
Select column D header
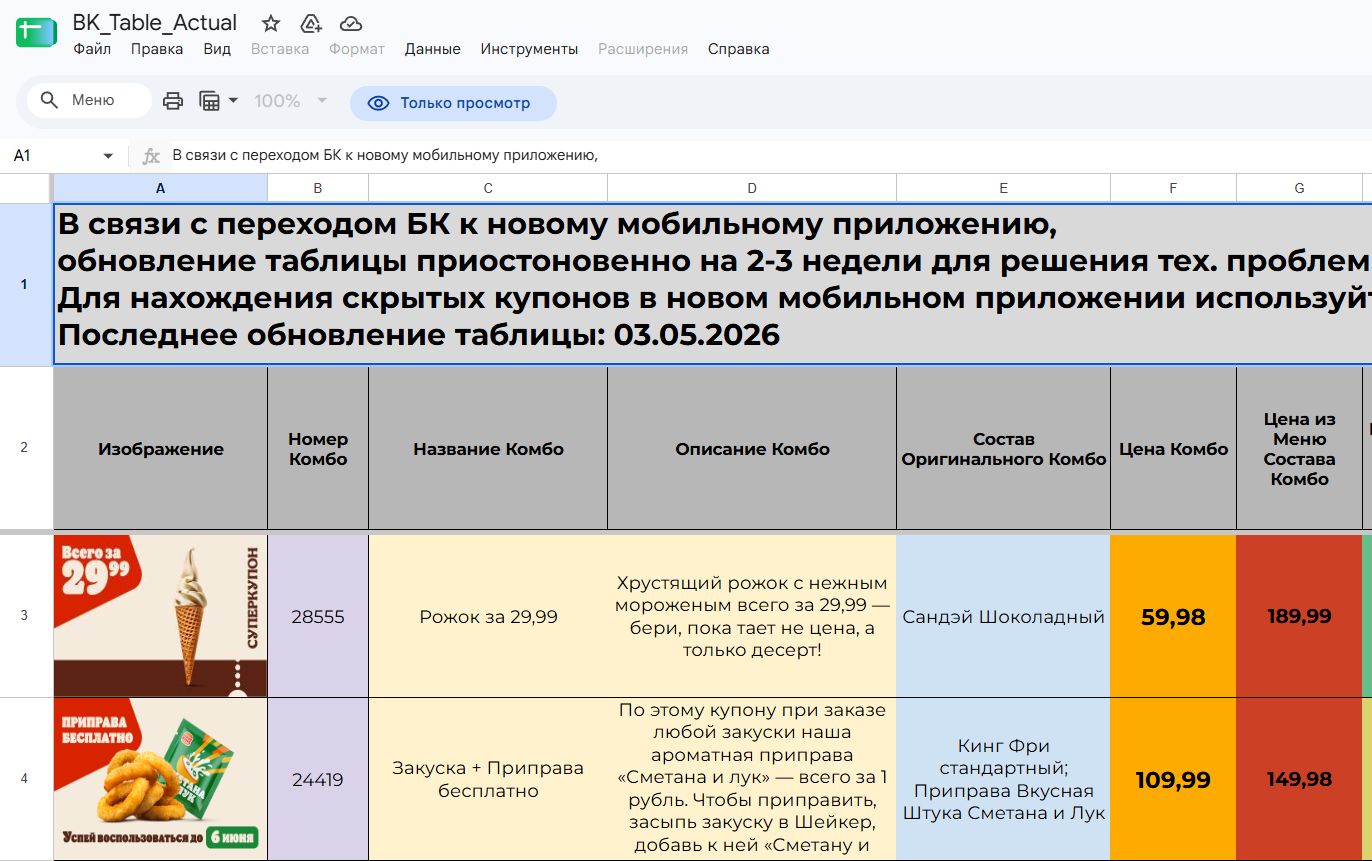[x=752, y=188]
